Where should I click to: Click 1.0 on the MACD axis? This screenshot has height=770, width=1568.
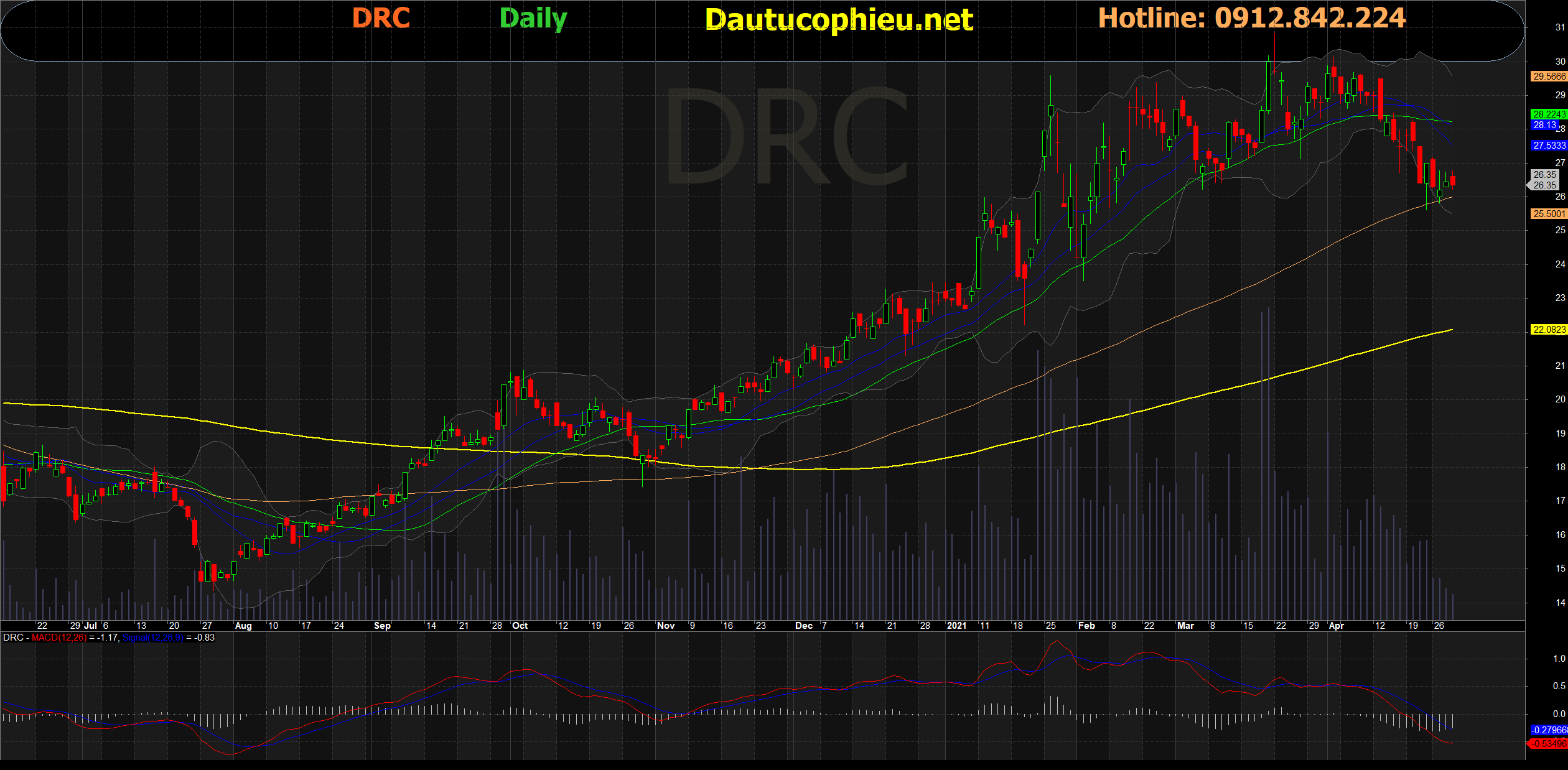[x=1559, y=659]
